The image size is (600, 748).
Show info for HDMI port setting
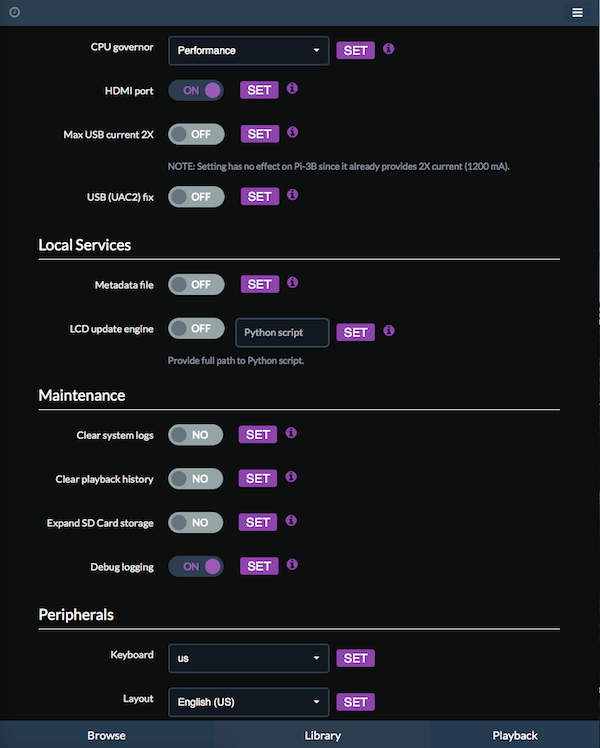point(292,88)
